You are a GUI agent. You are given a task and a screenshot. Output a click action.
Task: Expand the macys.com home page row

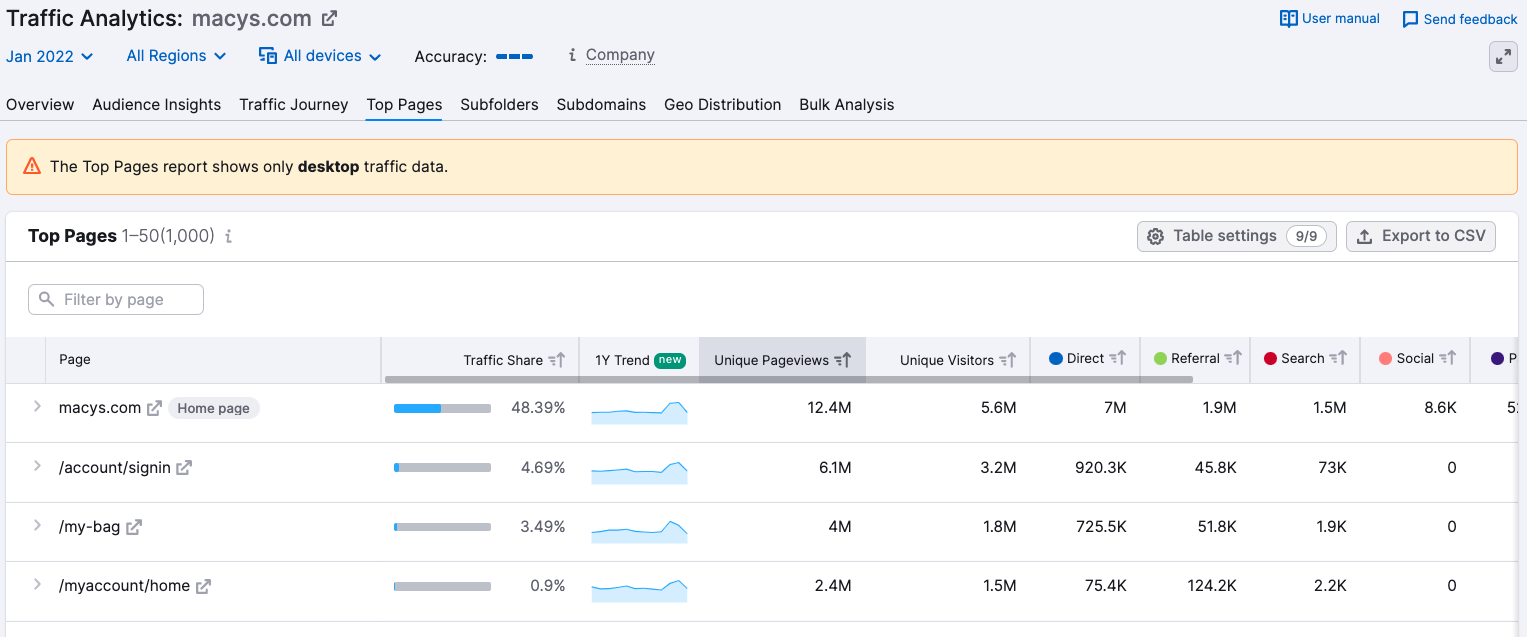coord(37,407)
